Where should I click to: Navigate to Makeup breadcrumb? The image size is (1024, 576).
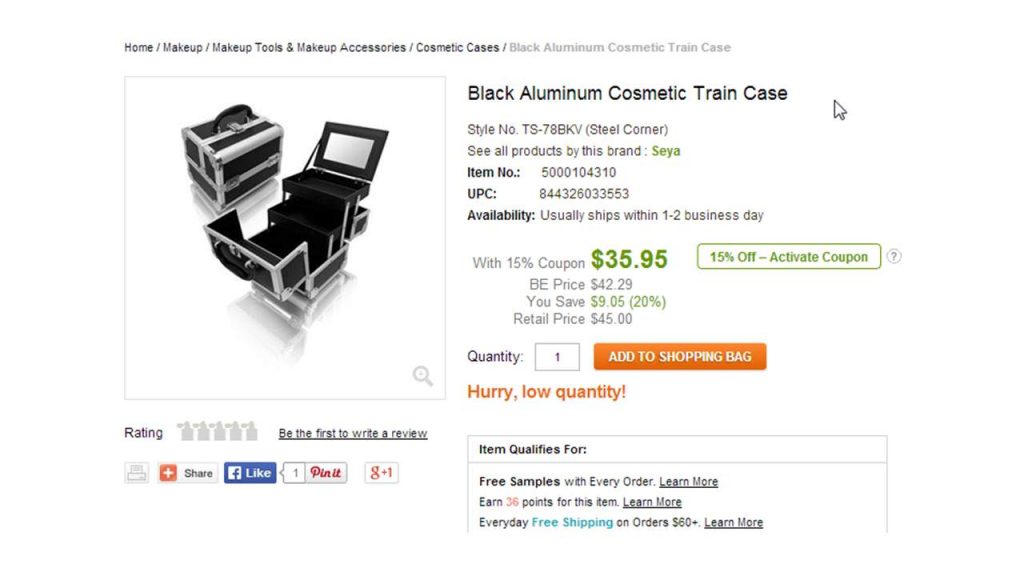[182, 48]
